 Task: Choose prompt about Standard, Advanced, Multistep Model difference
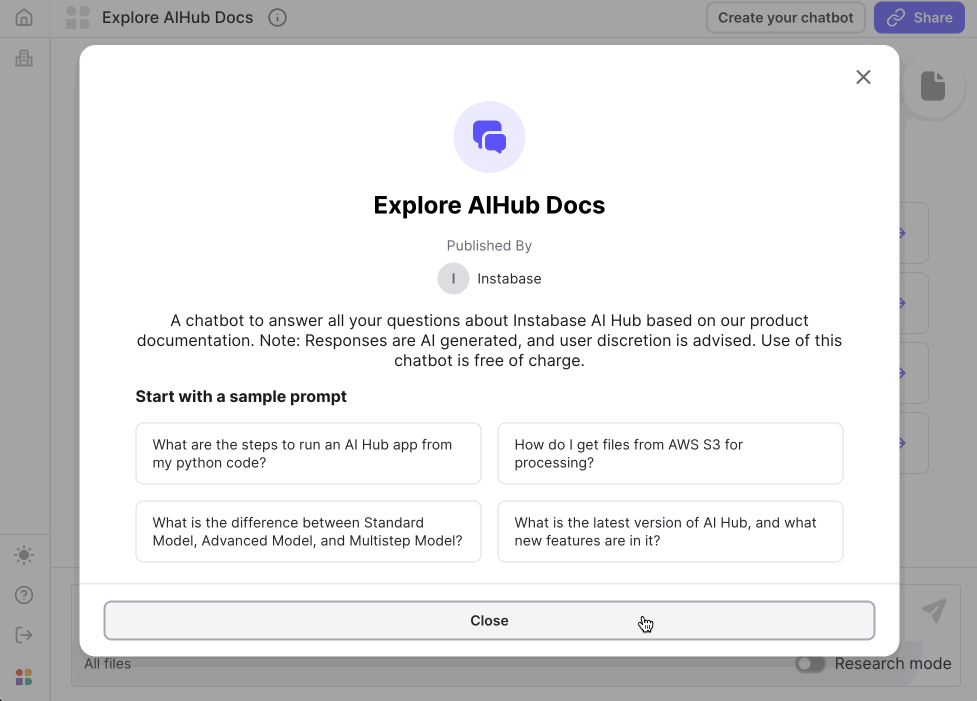click(308, 532)
